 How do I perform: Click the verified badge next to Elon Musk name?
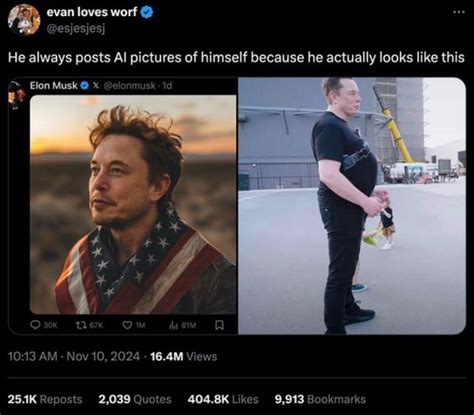click(x=85, y=86)
